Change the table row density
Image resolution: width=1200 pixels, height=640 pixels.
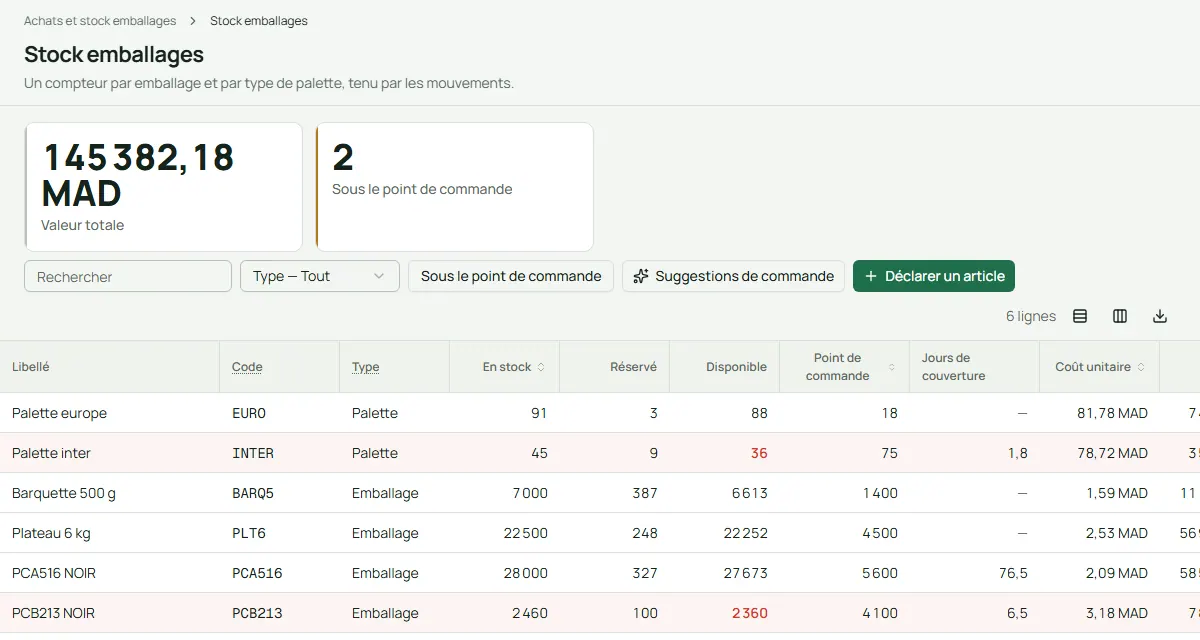[1080, 316]
